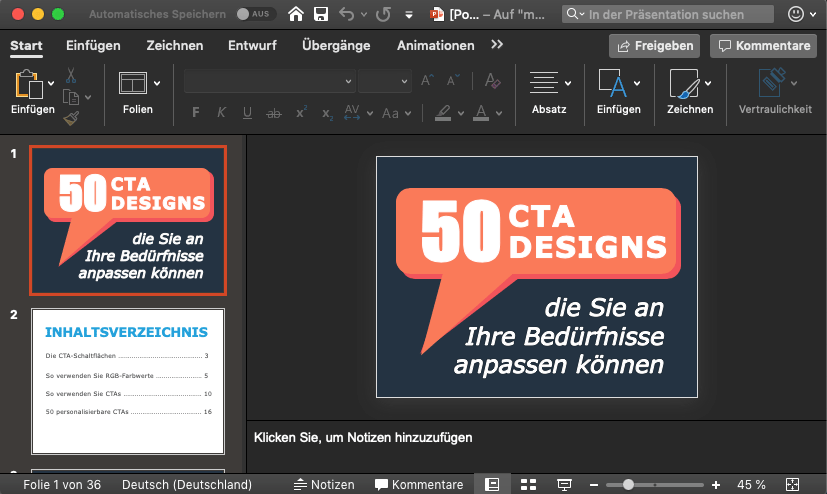Zoom in with plus button
This screenshot has height=494, width=827.
point(716,485)
